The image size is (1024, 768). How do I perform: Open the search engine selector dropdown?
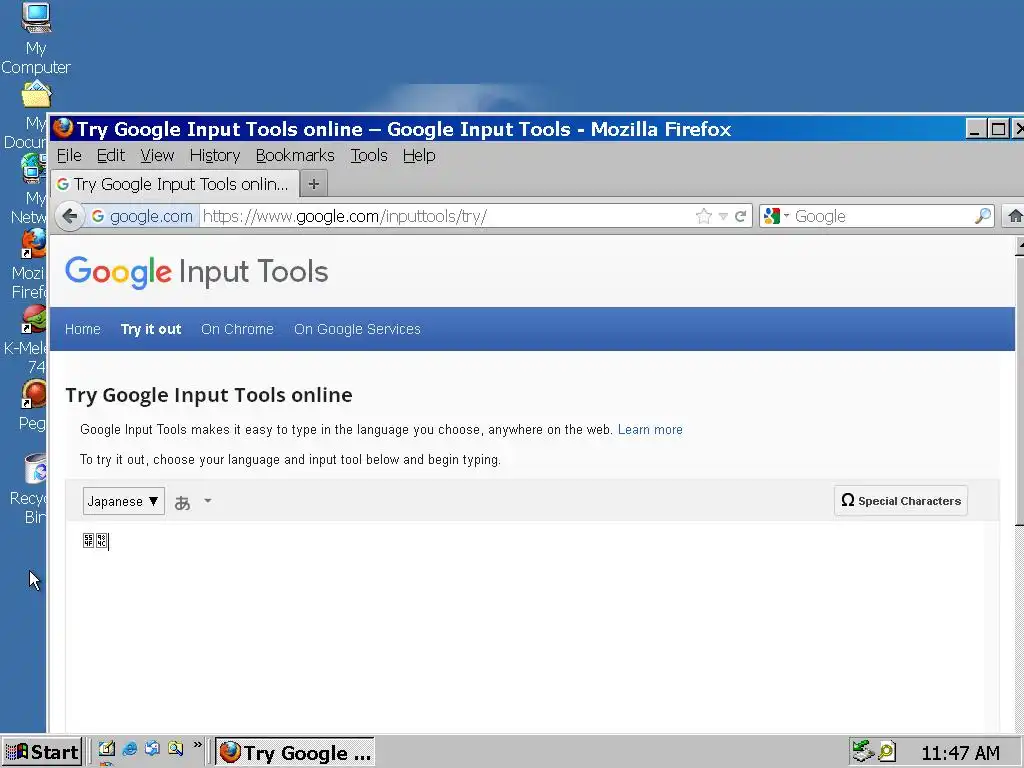(x=776, y=216)
